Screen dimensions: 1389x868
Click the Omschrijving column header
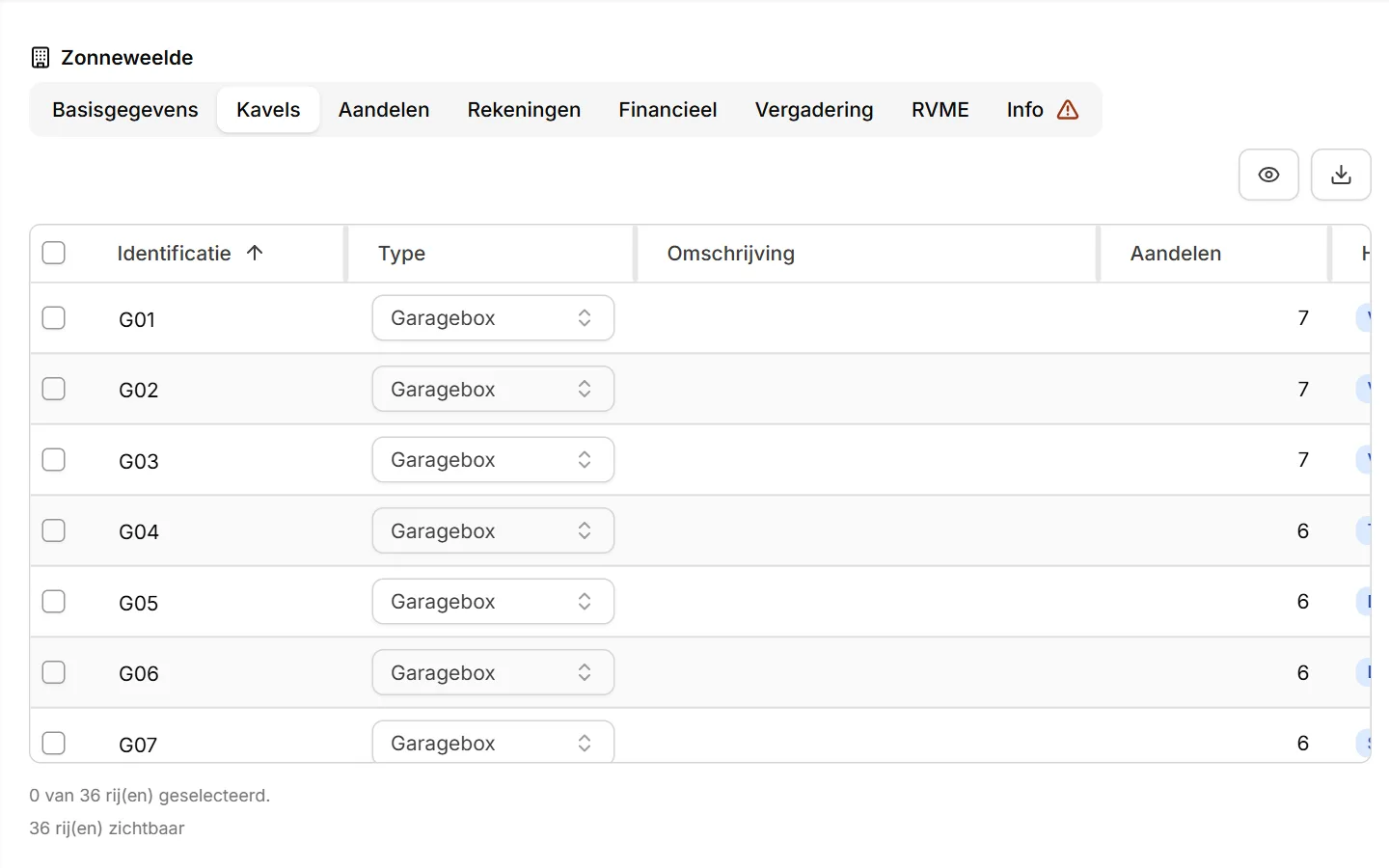coord(731,253)
